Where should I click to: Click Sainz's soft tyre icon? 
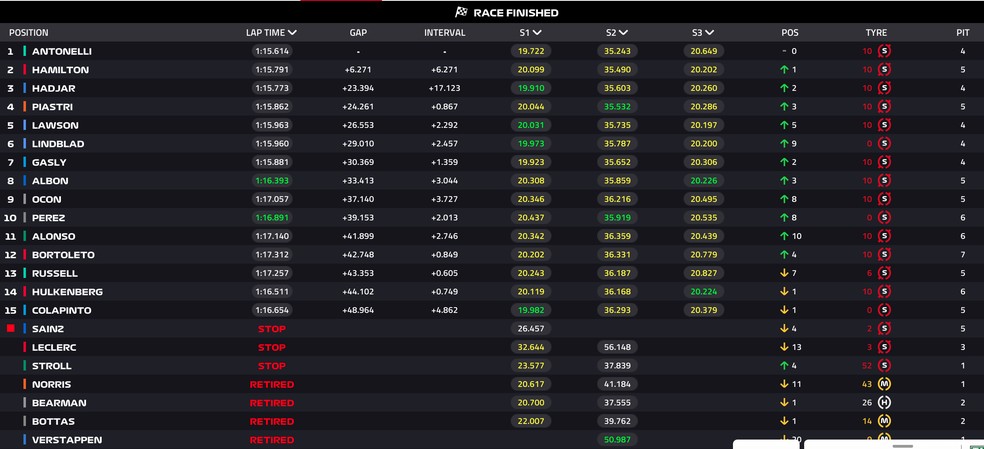coord(884,328)
